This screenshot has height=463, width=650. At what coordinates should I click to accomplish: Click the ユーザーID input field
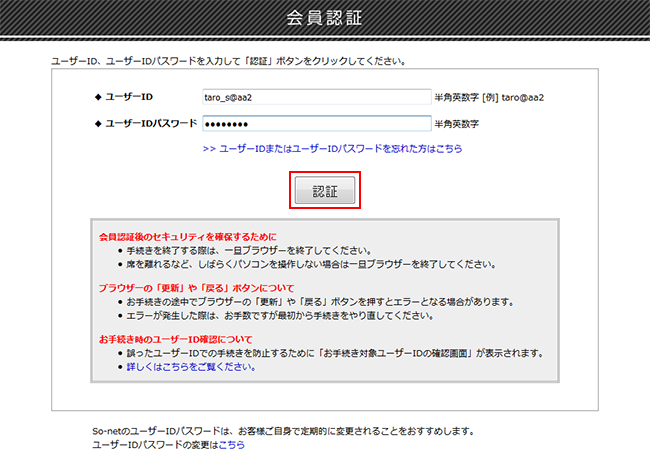click(x=315, y=97)
